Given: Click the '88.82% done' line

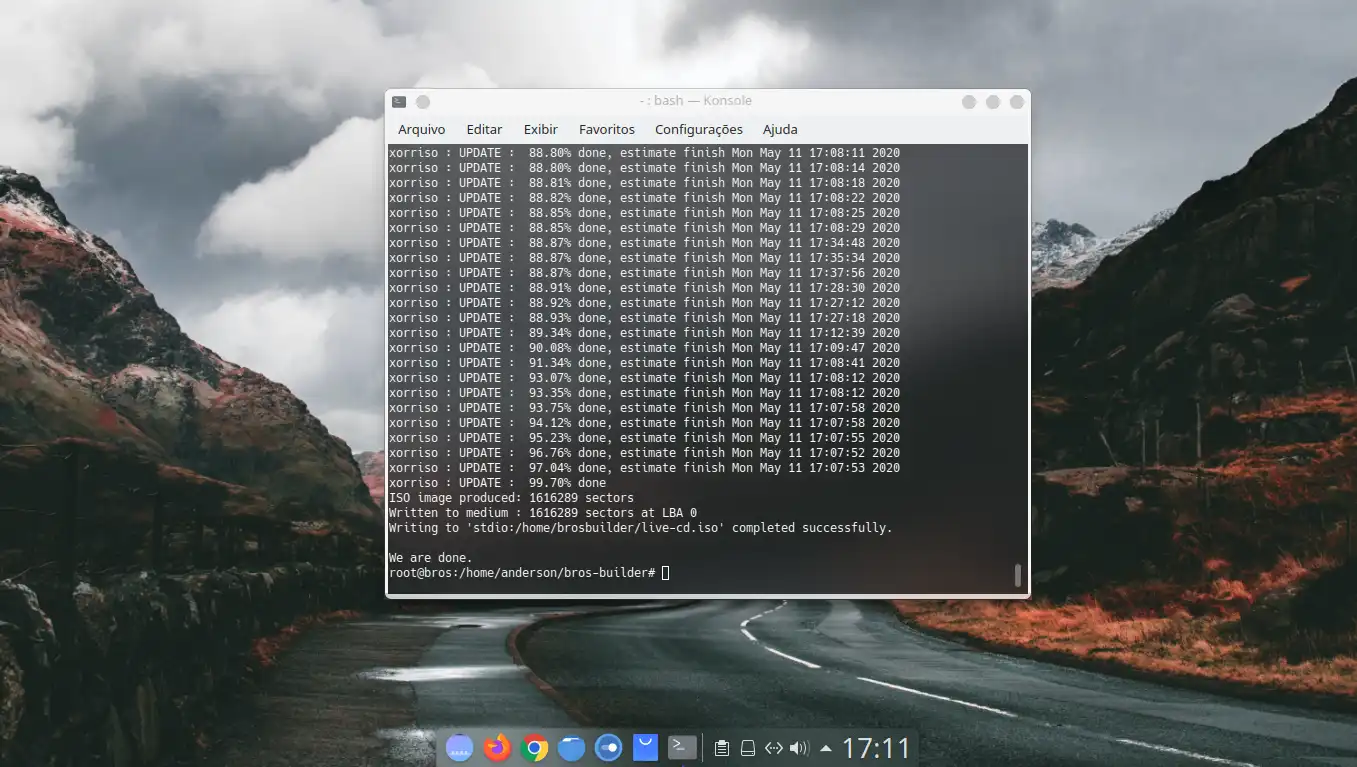Looking at the screenshot, I should tap(644, 198).
